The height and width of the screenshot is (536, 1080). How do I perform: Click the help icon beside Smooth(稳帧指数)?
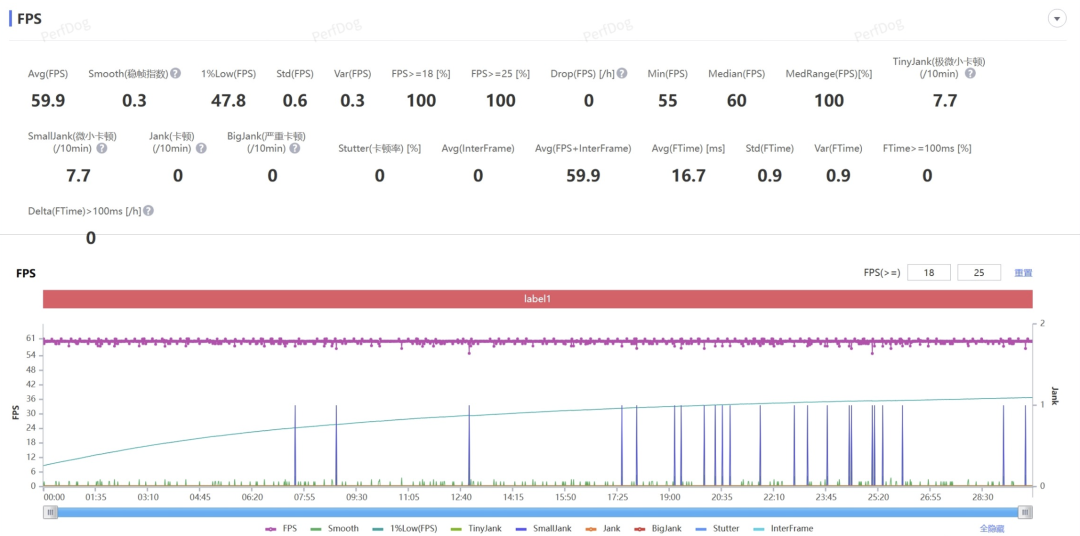(x=175, y=74)
